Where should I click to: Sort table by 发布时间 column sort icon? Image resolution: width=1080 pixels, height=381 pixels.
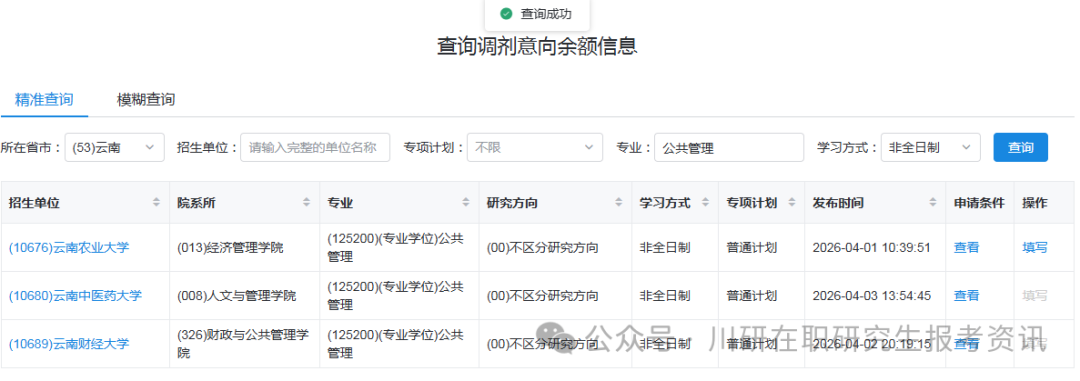pos(933,203)
